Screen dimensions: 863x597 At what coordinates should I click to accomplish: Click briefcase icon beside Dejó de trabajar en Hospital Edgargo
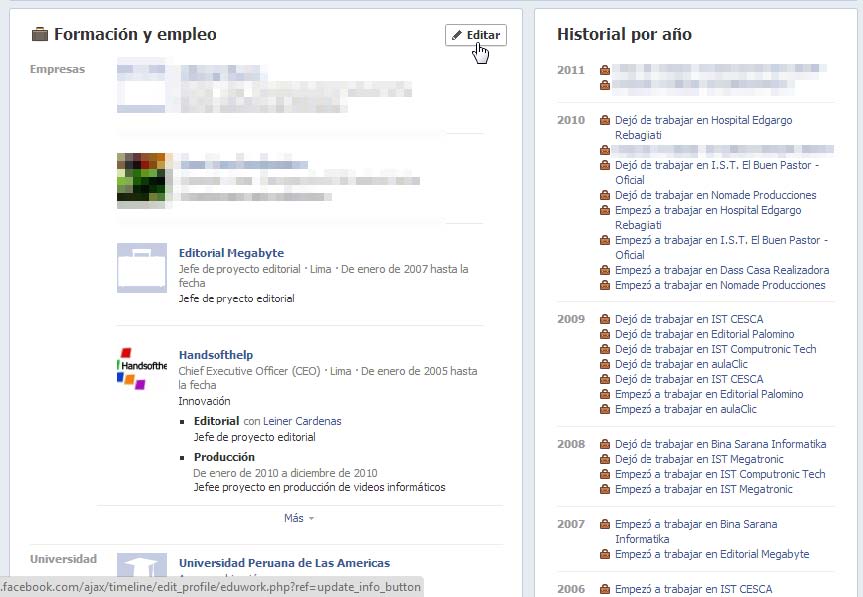tap(605, 121)
